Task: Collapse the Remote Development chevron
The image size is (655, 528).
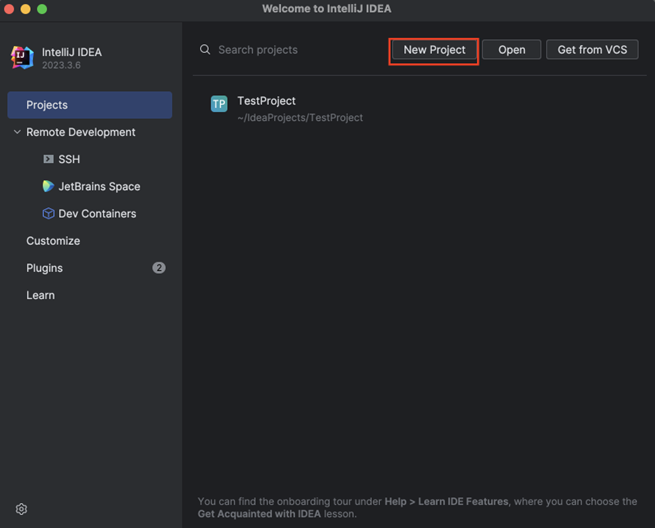Action: point(17,132)
